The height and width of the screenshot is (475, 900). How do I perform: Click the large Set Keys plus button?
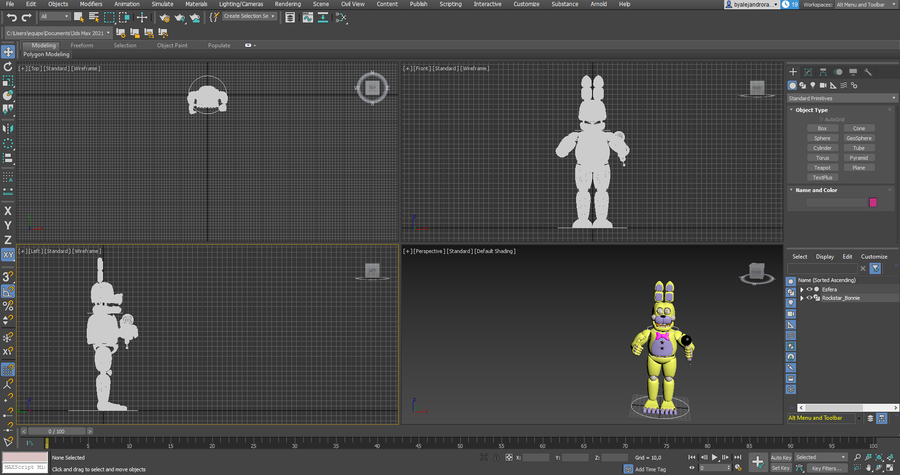pos(758,462)
